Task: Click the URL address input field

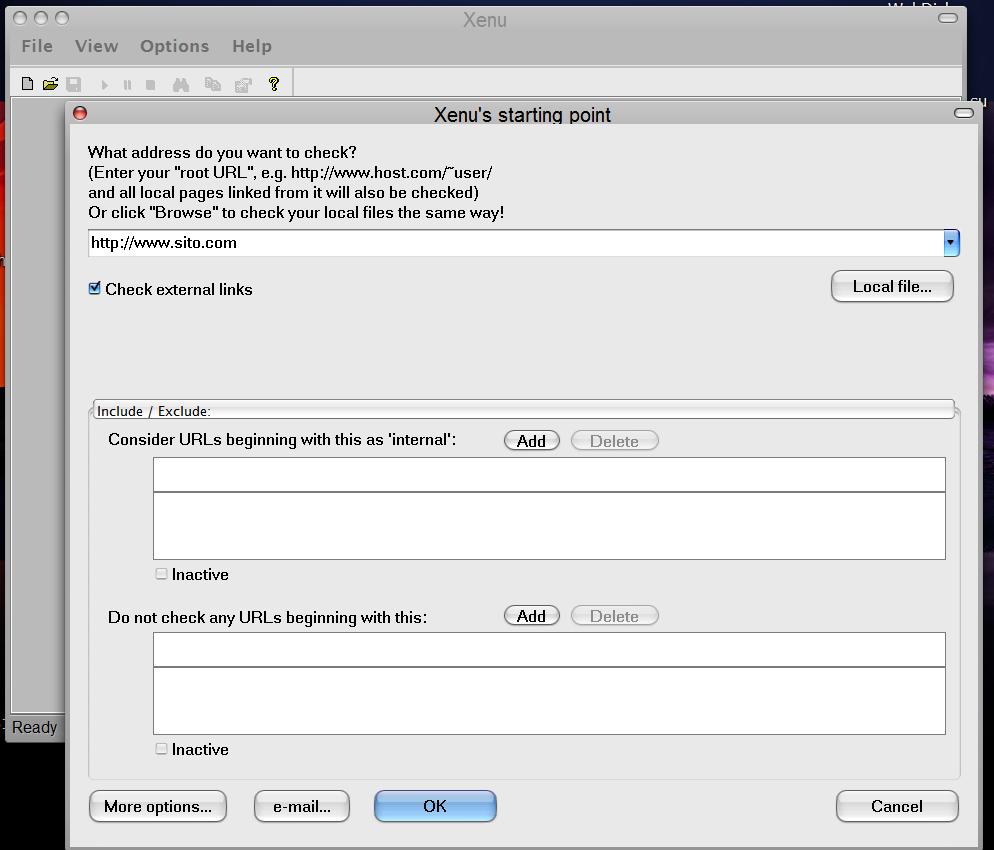Action: pos(515,243)
